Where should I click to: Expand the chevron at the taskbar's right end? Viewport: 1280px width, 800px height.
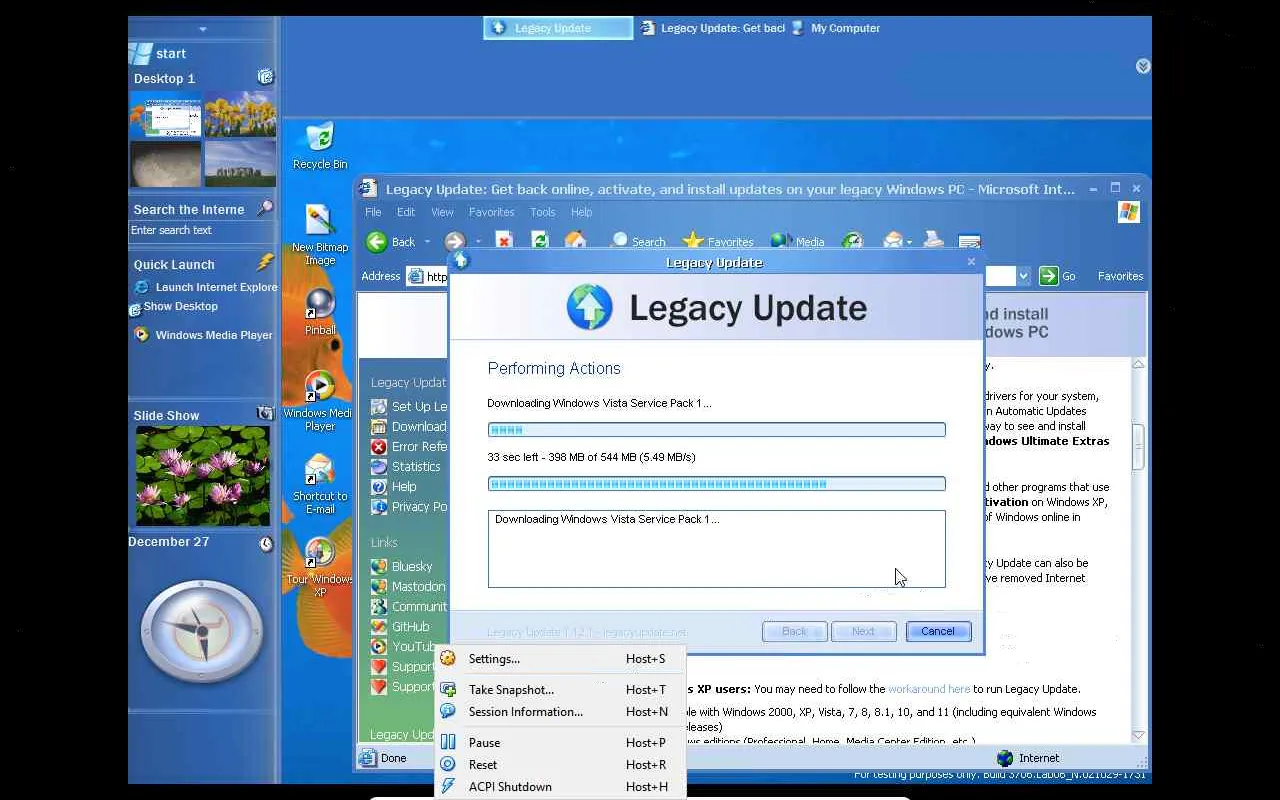coord(1143,66)
